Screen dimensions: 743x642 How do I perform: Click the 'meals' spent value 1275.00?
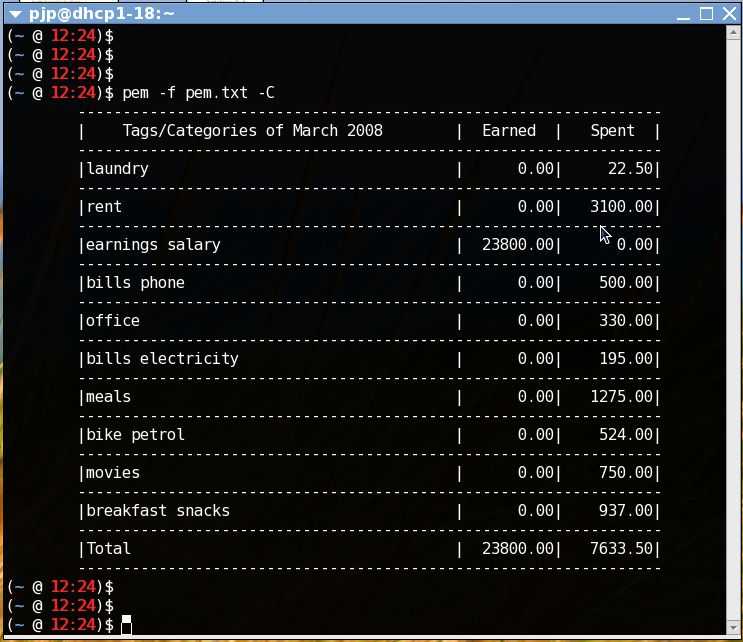click(x=621, y=397)
